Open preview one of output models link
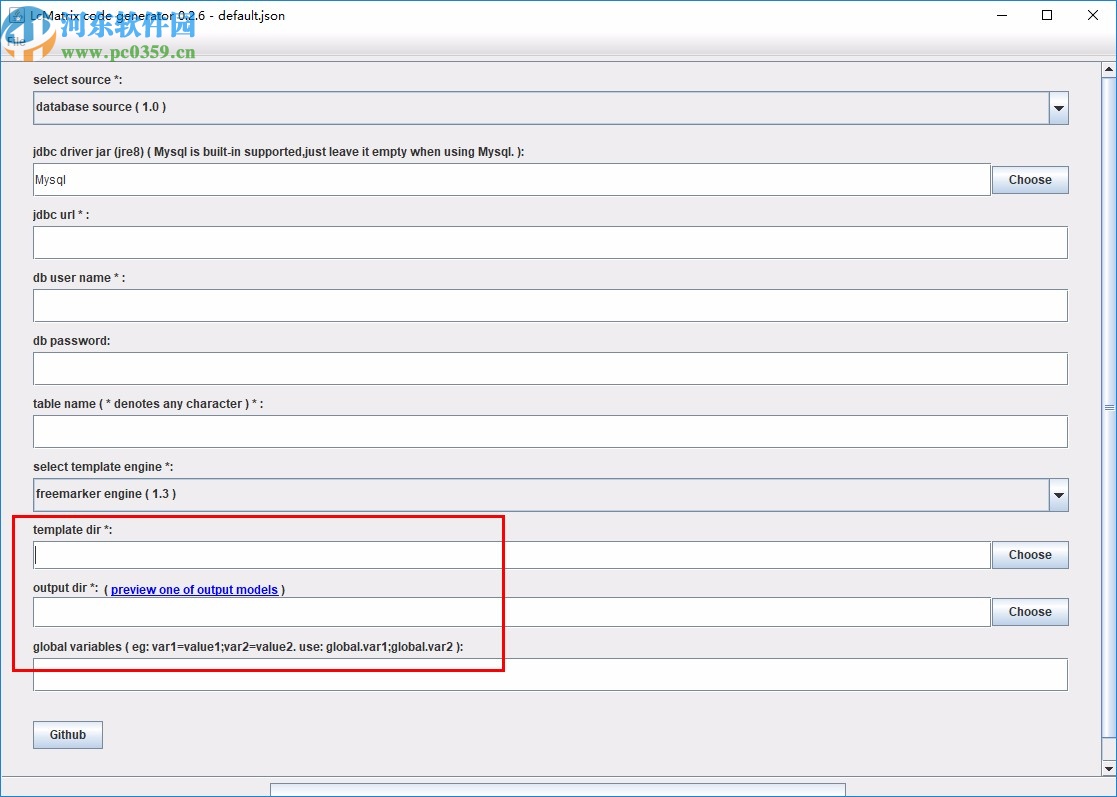The height and width of the screenshot is (797, 1117). [194, 590]
